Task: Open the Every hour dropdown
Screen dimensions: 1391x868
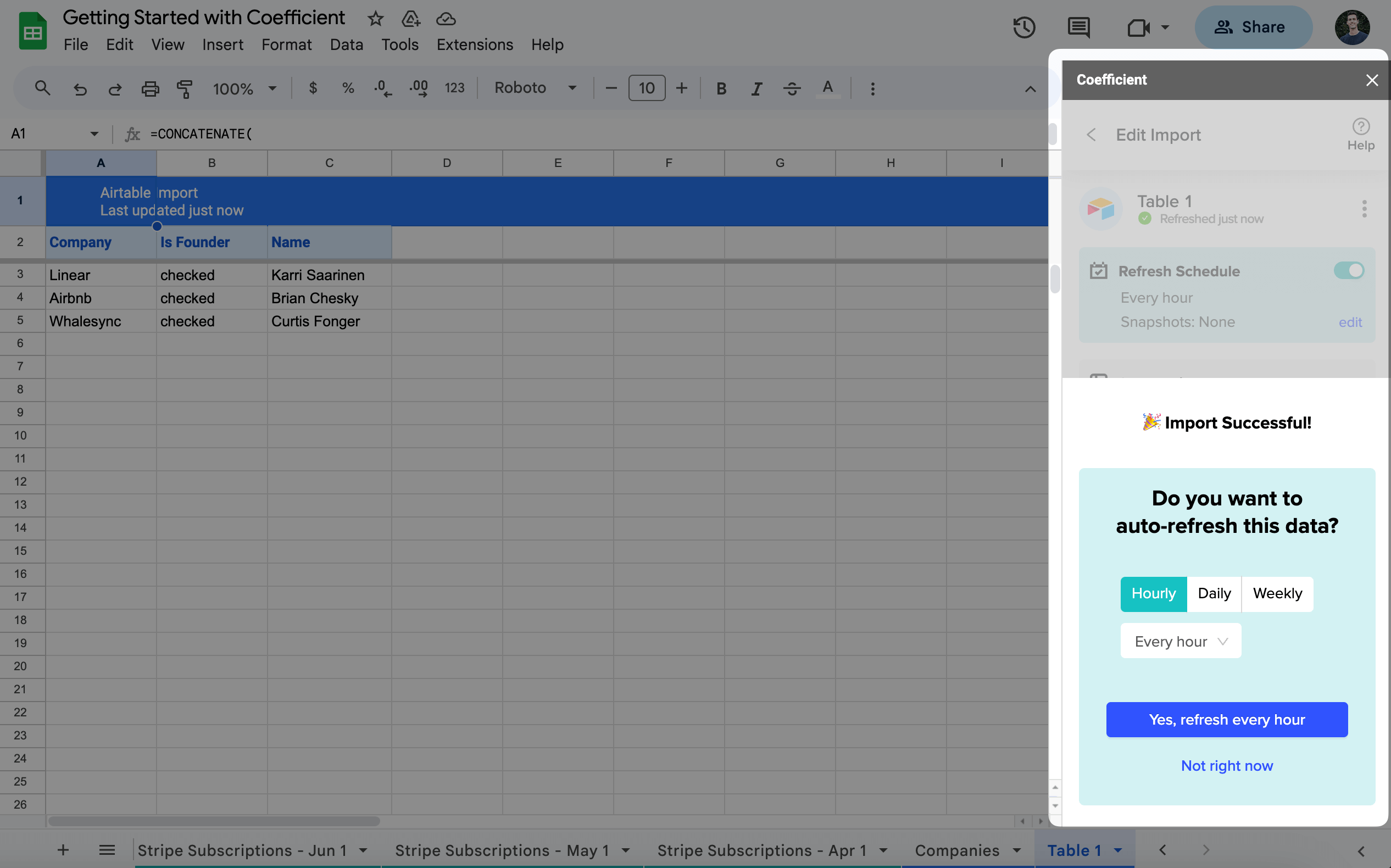Action: coord(1180,641)
